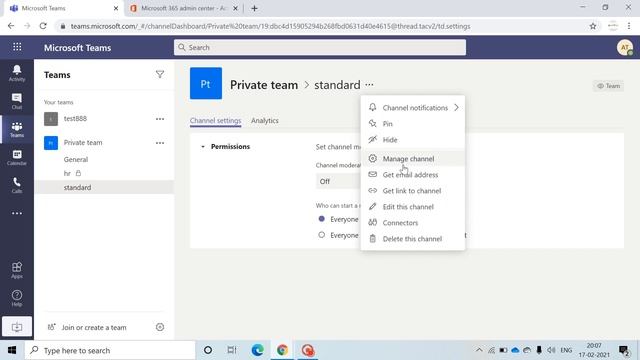Choose Edit this channel

tap(413, 207)
